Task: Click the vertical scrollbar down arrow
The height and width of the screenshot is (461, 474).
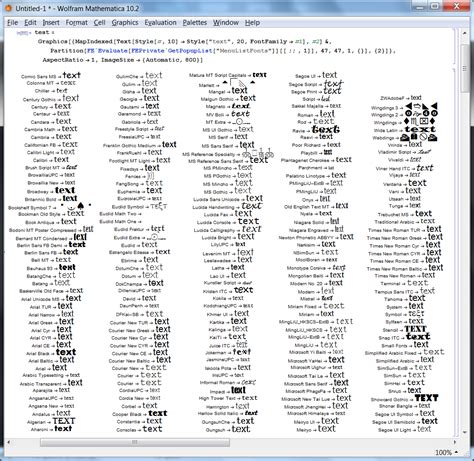Action: [x=465, y=433]
